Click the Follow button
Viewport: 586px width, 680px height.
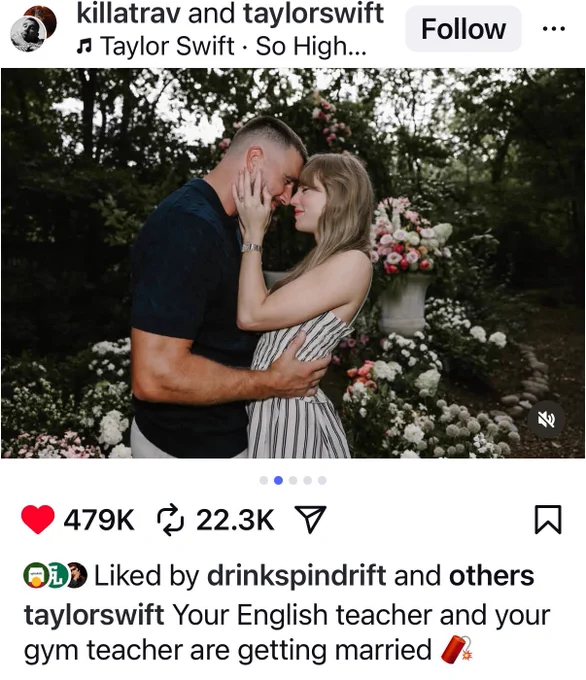pos(463,29)
